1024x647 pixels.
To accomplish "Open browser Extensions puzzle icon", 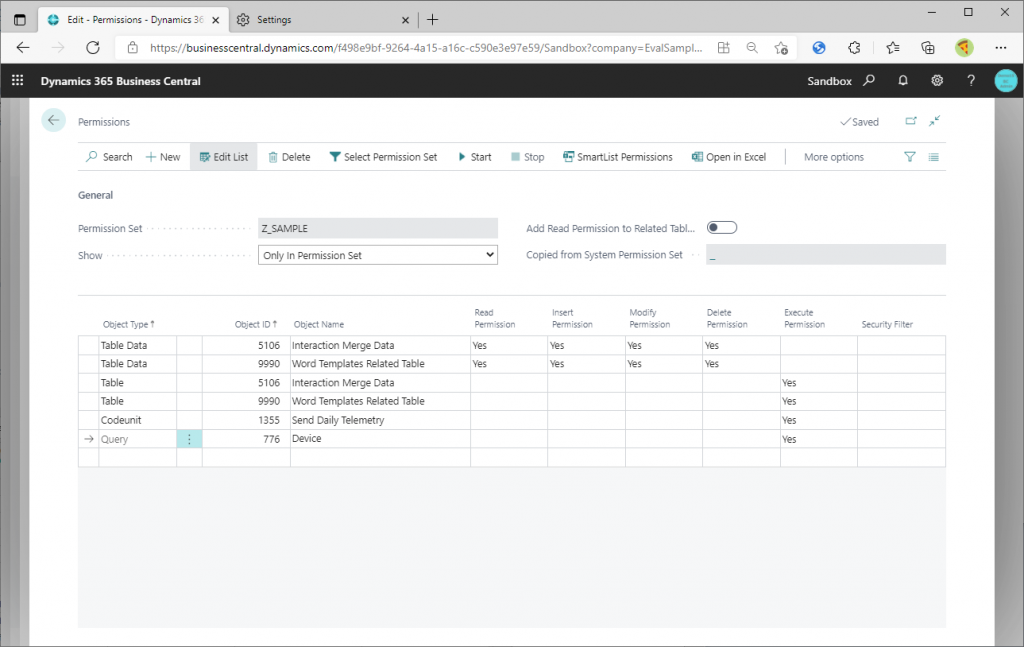I will click(854, 48).
